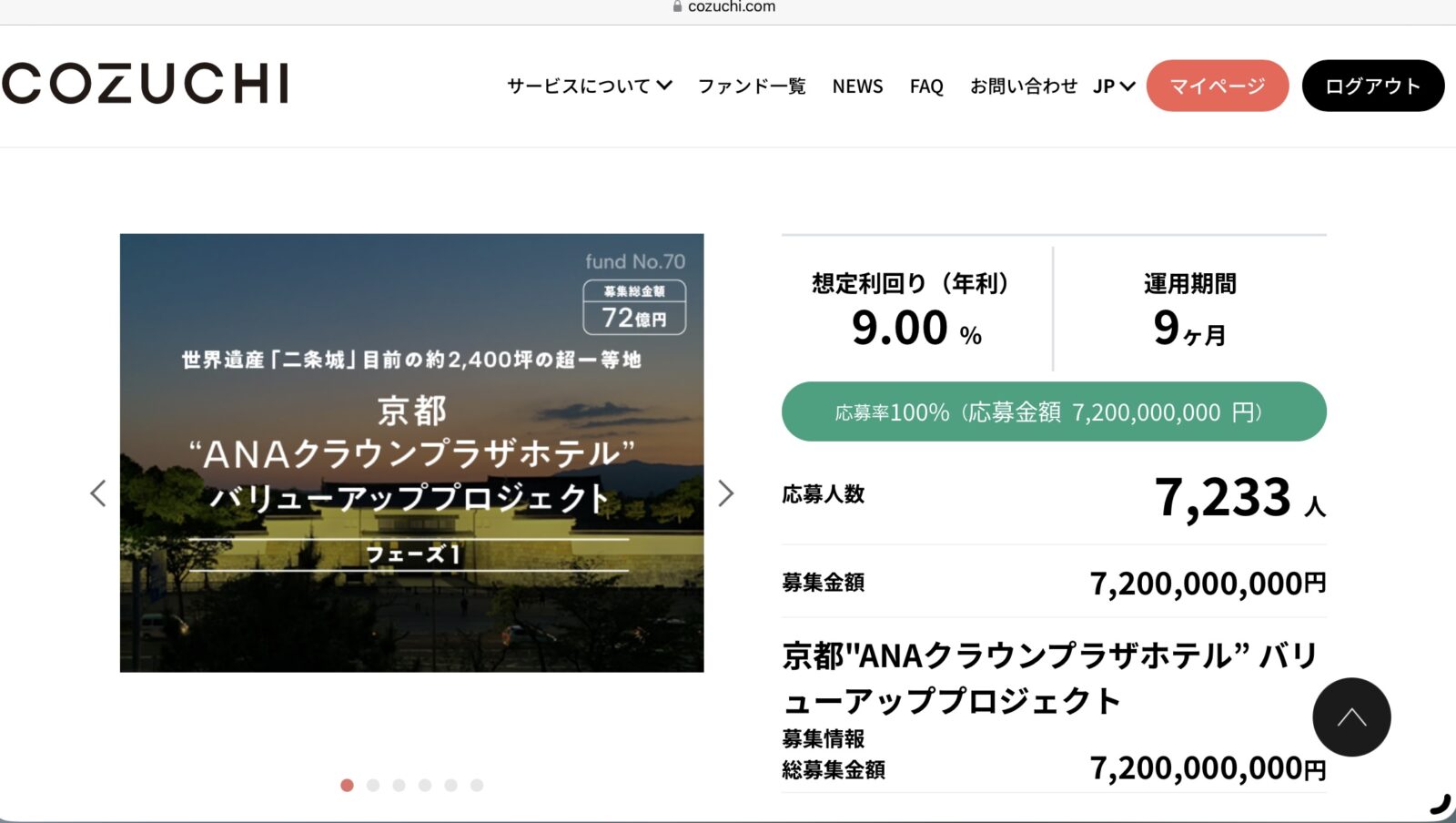This screenshot has height=823, width=1456.
Task: Click the ログアウト button
Action: tap(1372, 86)
